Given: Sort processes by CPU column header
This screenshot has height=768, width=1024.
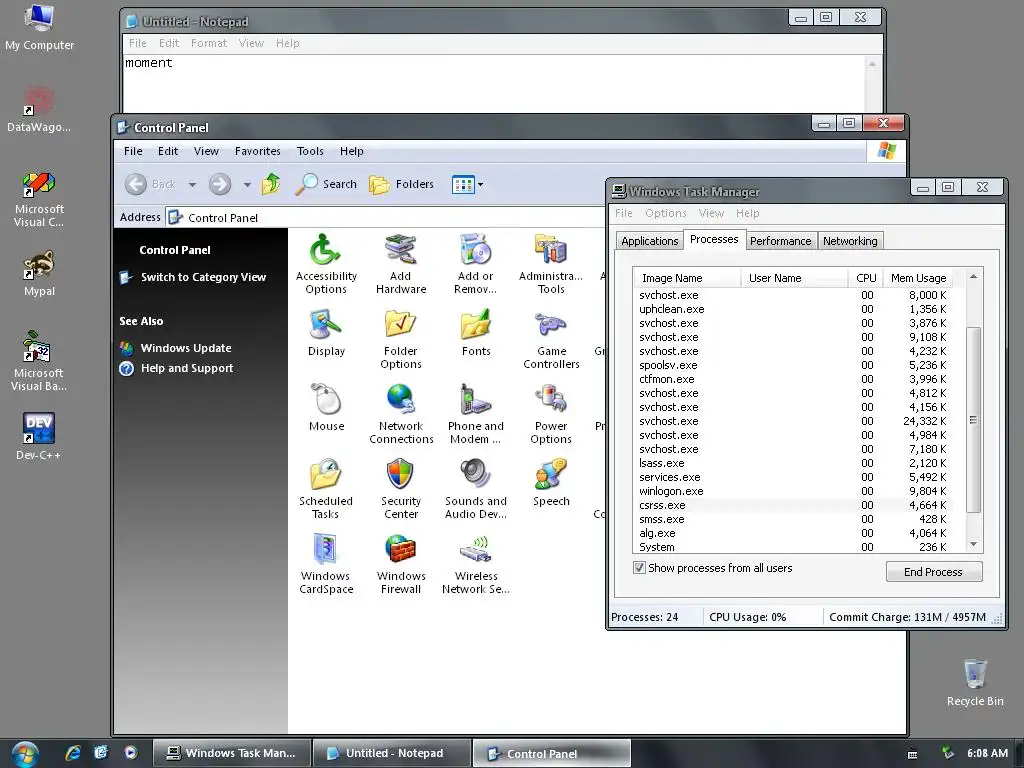Looking at the screenshot, I should (x=865, y=278).
